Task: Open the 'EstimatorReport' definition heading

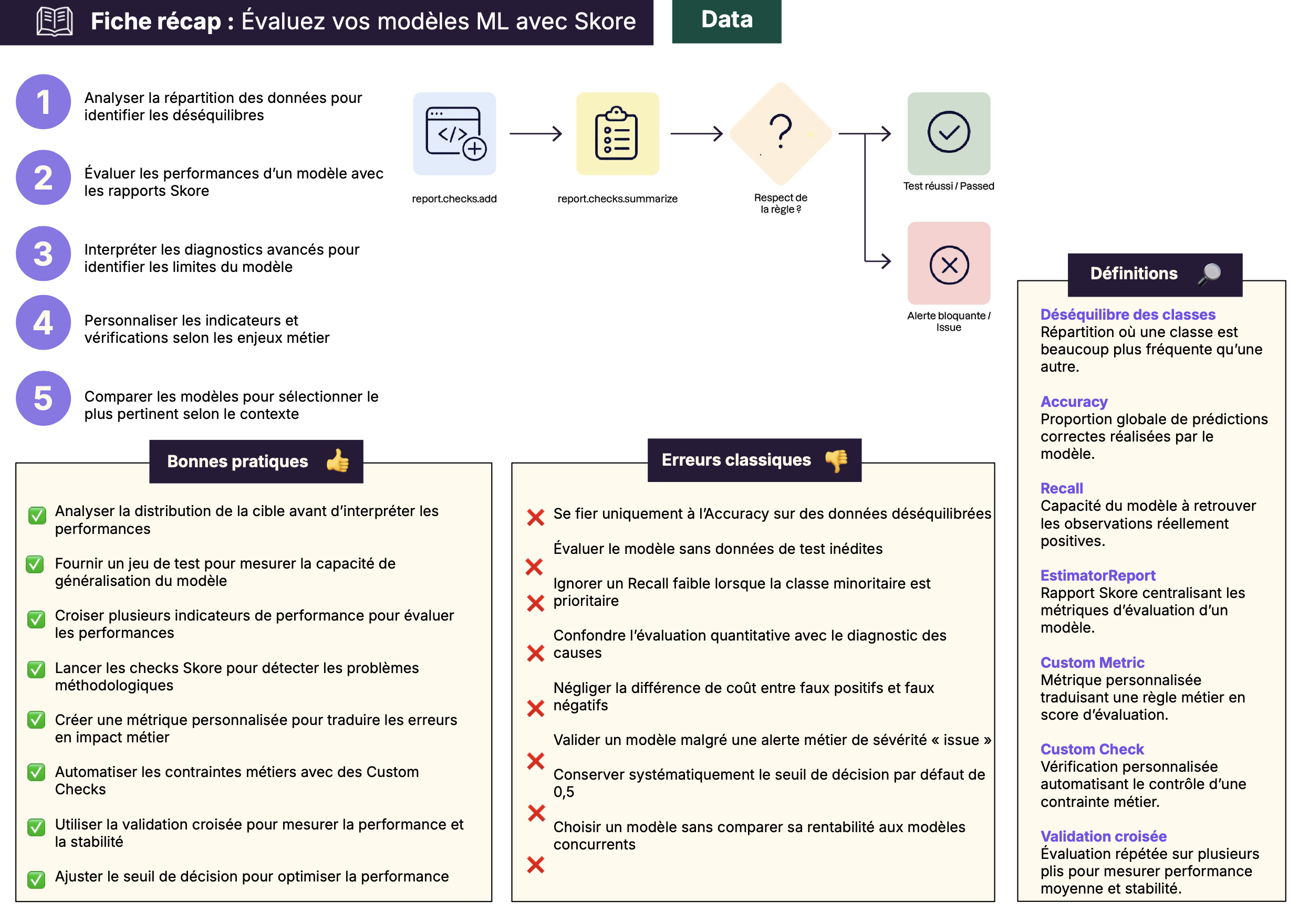Action: (x=1097, y=575)
